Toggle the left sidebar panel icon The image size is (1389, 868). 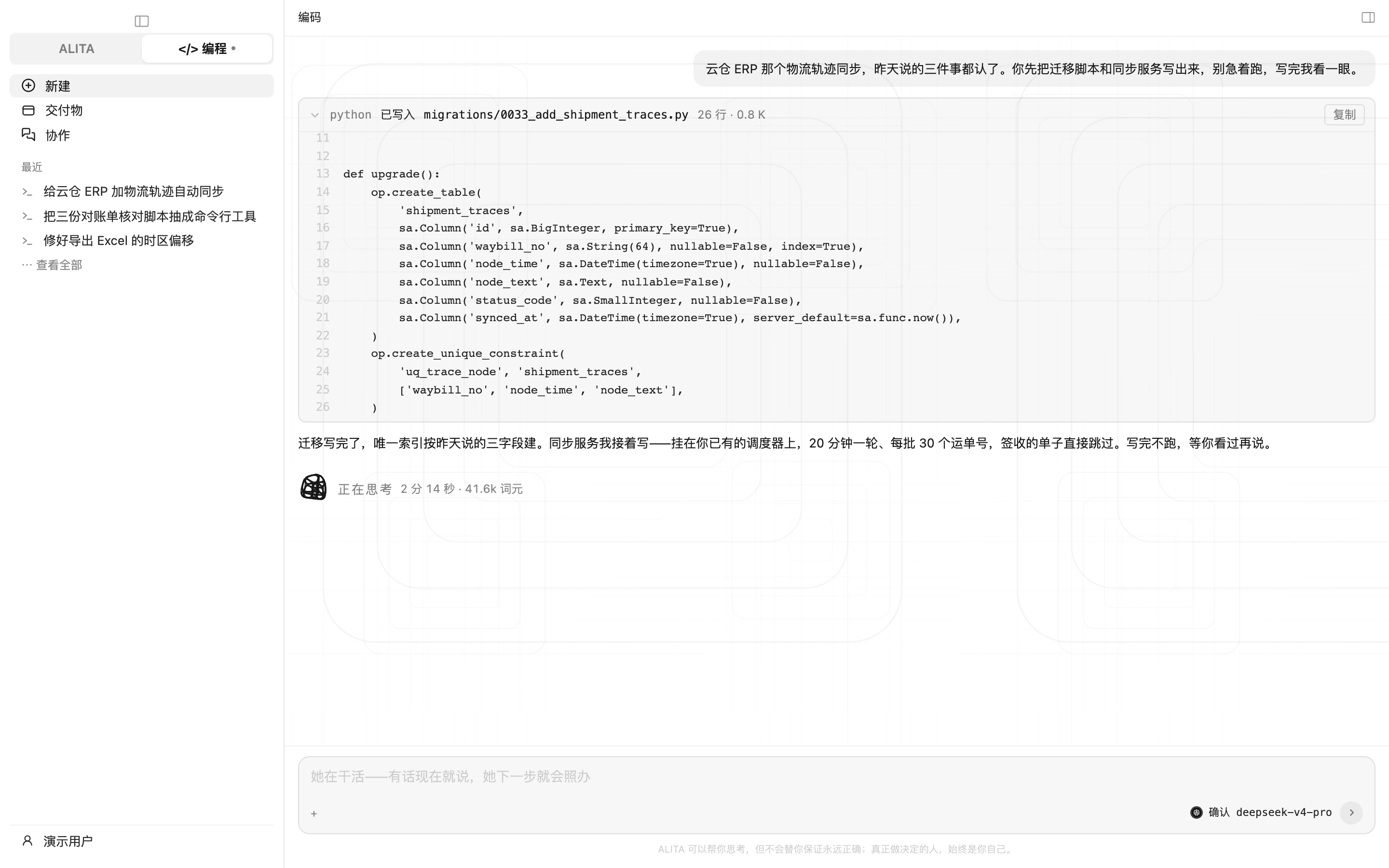[x=142, y=21]
